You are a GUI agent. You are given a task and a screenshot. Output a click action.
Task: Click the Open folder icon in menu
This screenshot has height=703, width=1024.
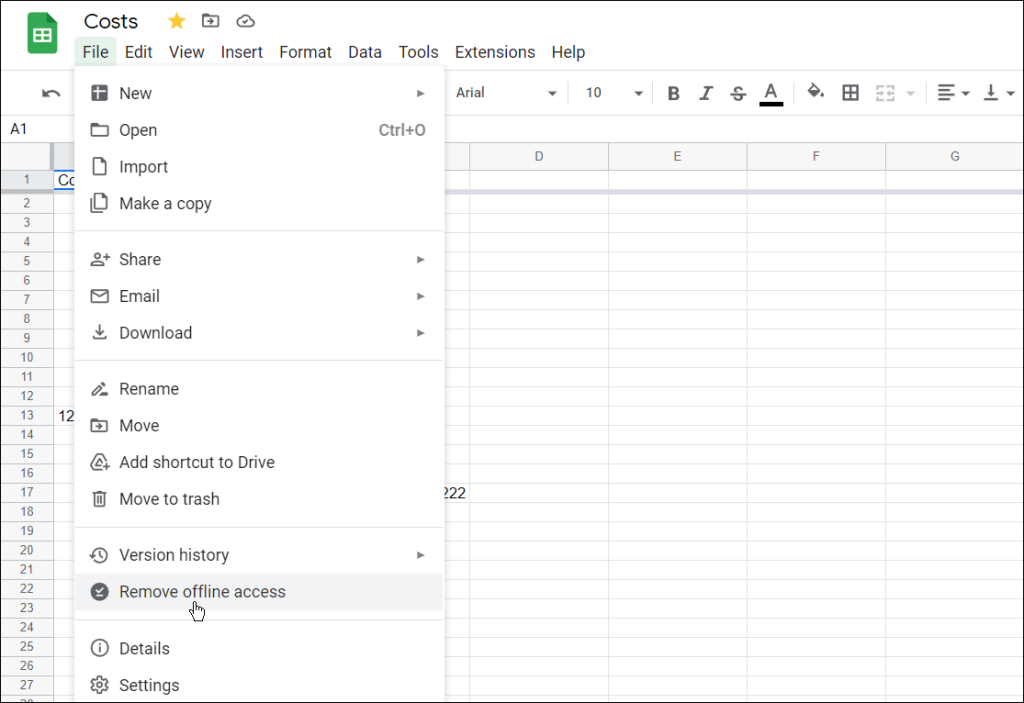99,129
